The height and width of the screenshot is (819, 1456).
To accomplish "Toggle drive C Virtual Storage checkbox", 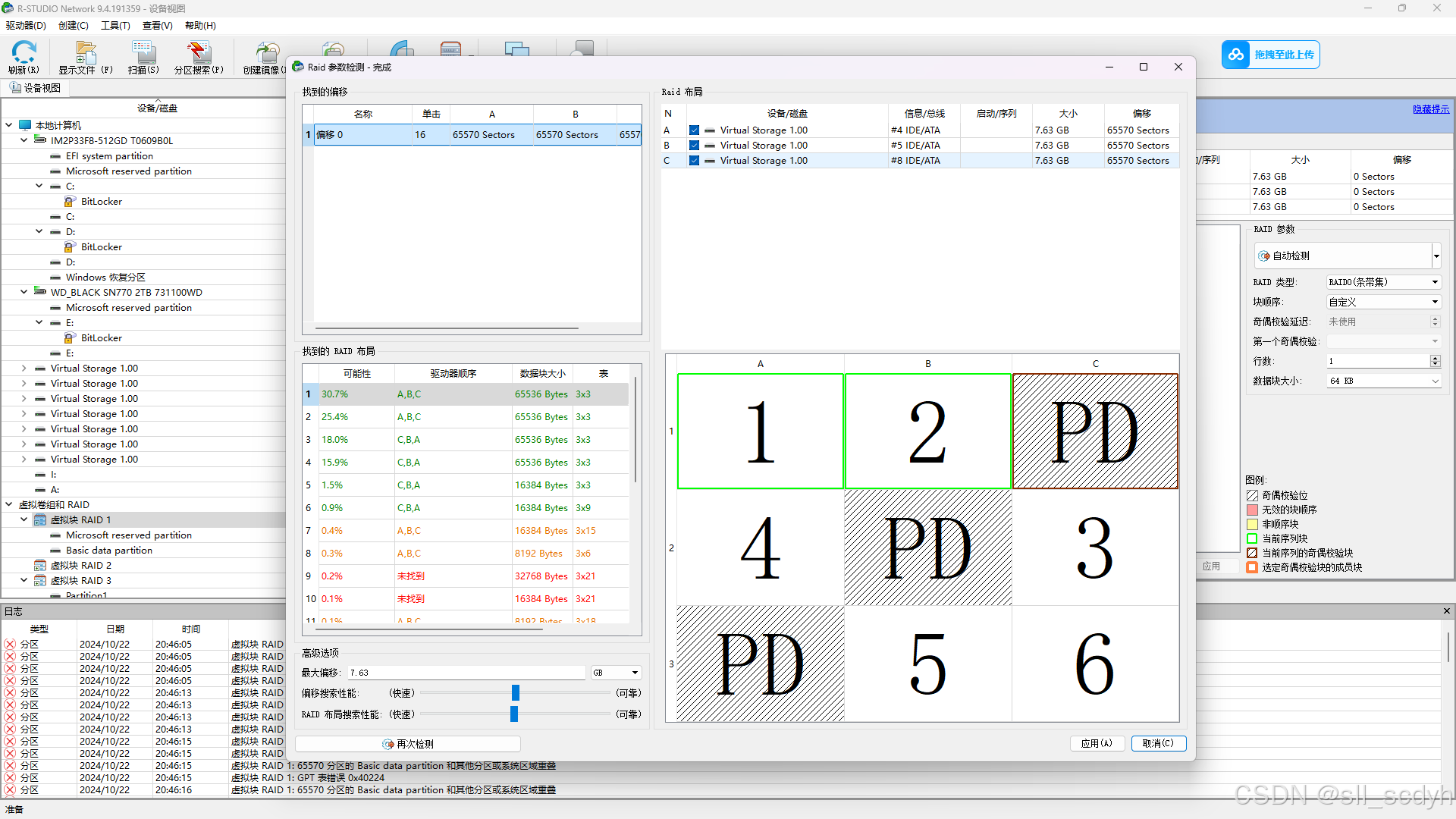I will point(694,161).
